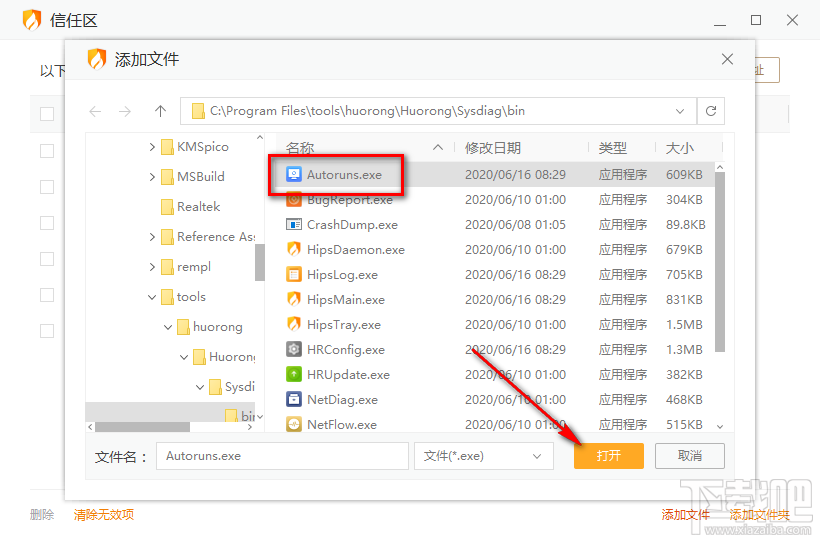The image size is (820, 540).
Task: Go back with the left arrow
Action: click(95, 111)
